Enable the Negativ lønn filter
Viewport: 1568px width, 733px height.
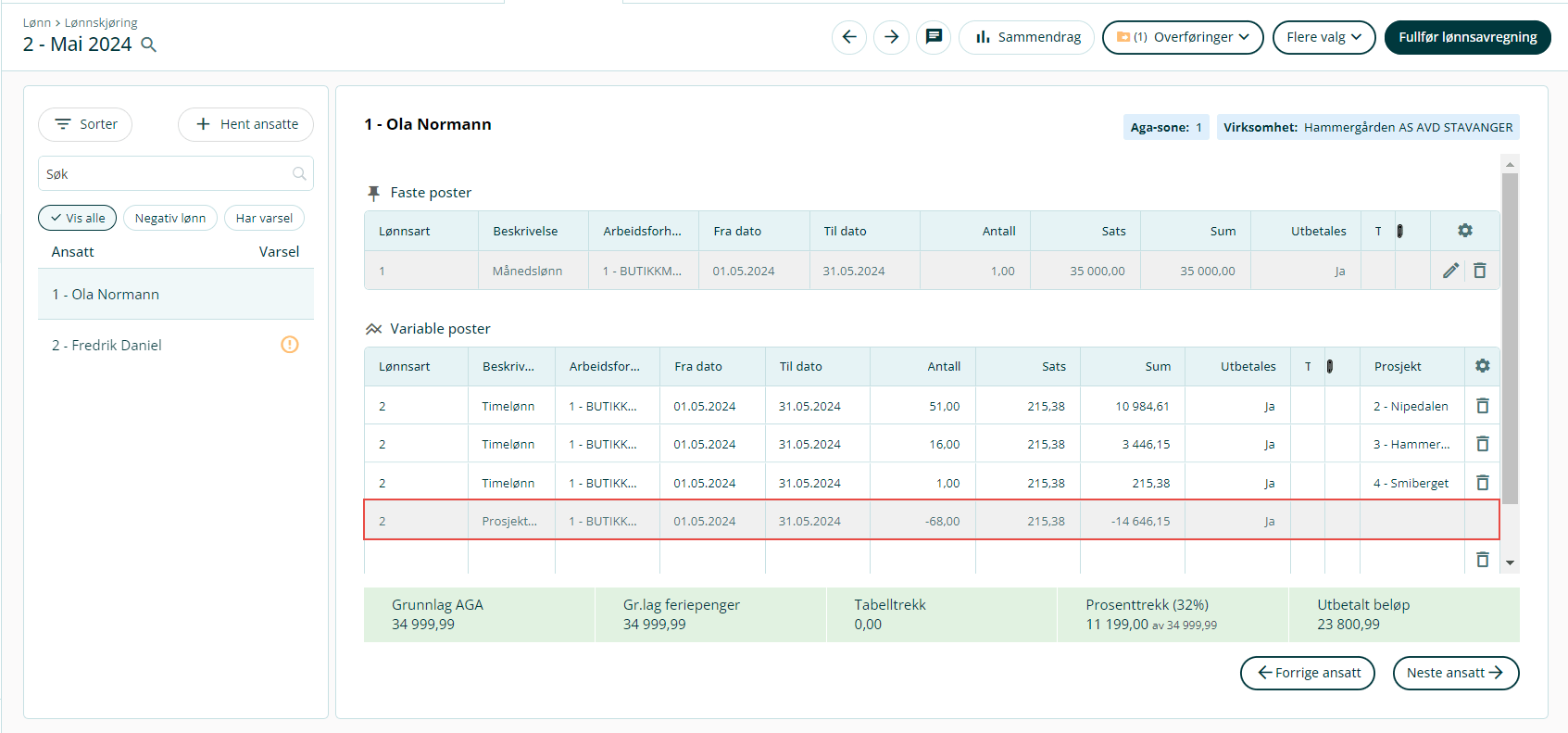point(170,218)
